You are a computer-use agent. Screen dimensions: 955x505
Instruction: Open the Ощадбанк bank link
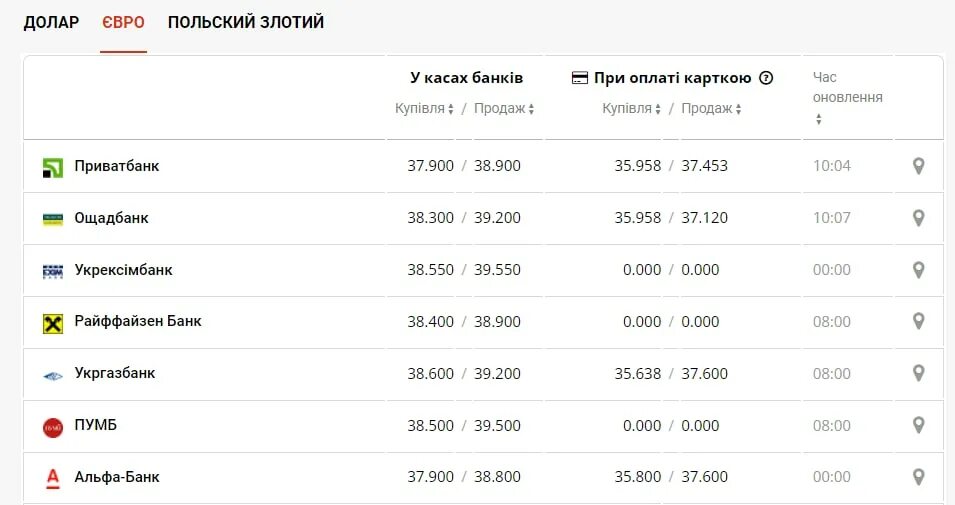tap(111, 218)
